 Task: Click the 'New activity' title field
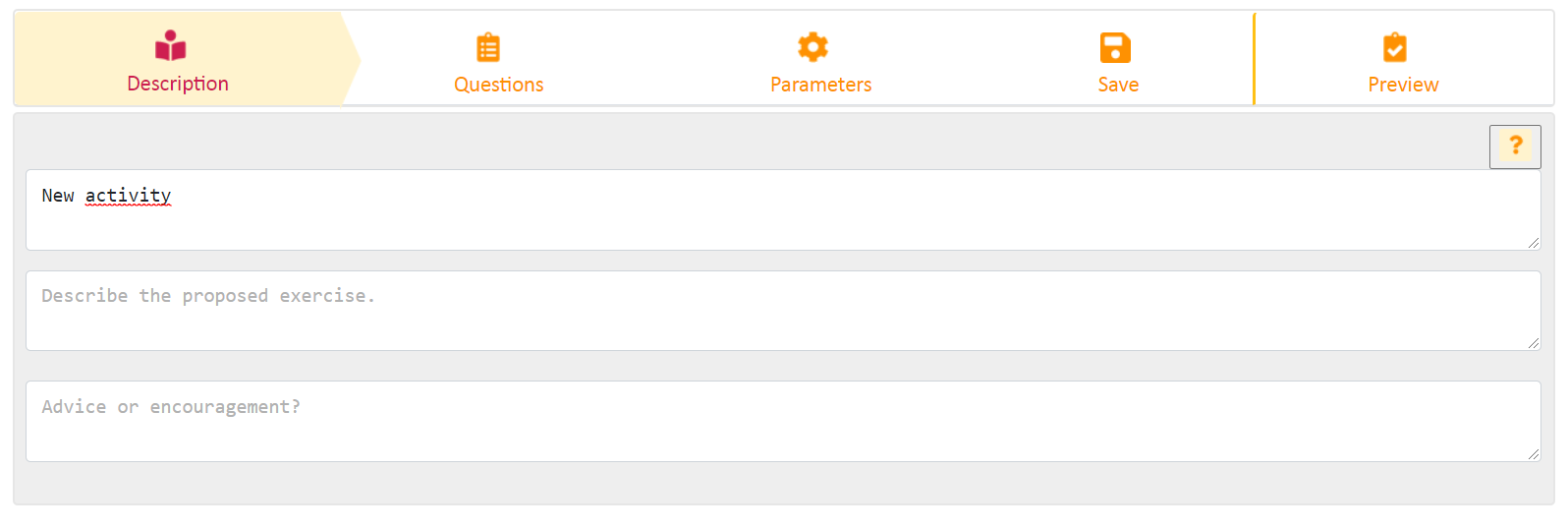click(783, 209)
